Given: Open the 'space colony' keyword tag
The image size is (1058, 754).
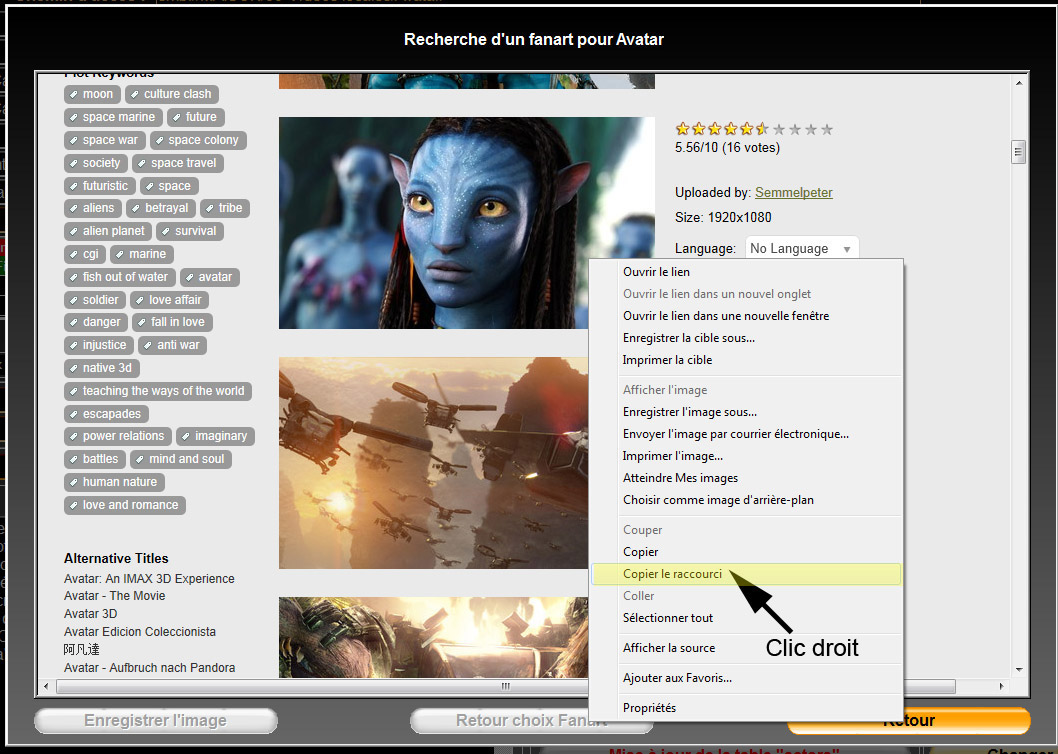Looking at the screenshot, I should [x=198, y=140].
